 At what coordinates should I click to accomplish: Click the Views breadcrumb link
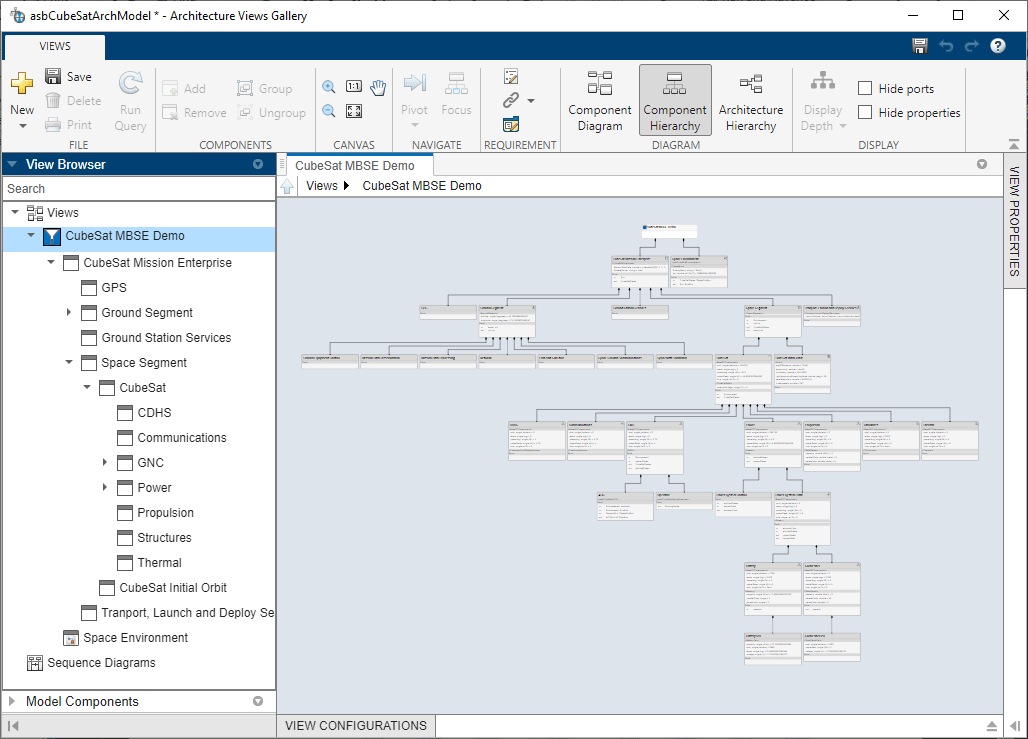(322, 185)
